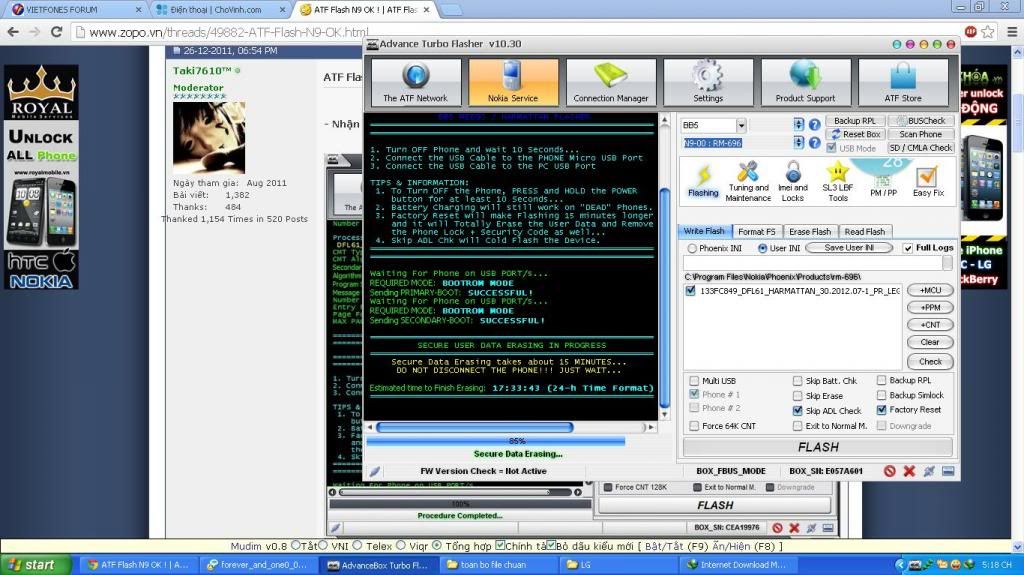Open The ATF Network section

coord(416,82)
